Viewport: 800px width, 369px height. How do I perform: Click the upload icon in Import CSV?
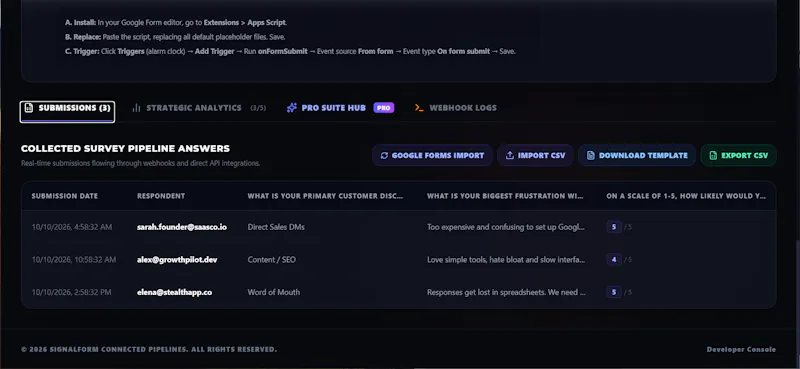tap(509, 156)
